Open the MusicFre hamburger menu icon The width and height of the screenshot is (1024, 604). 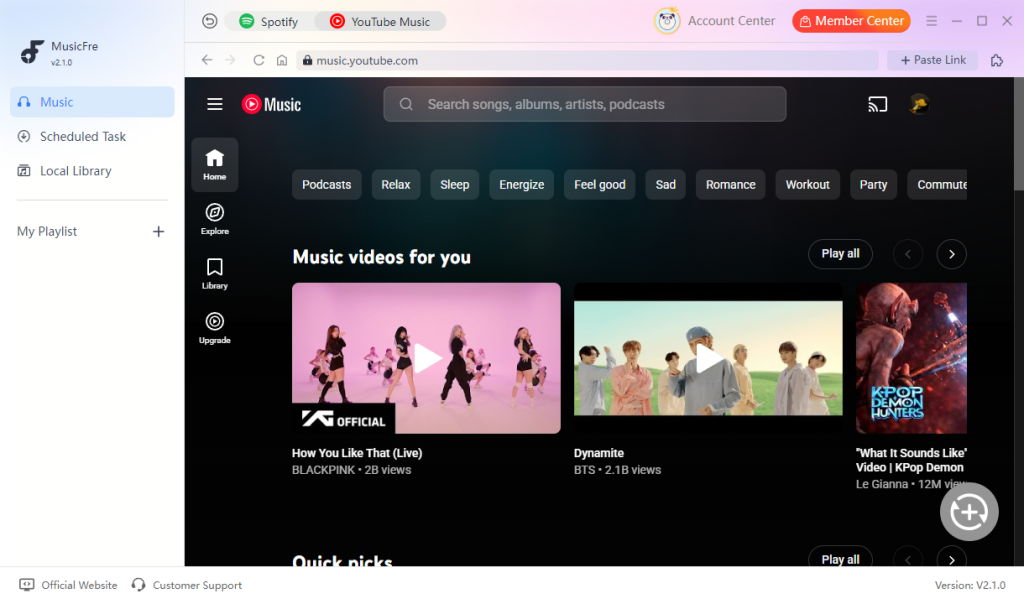pos(931,21)
